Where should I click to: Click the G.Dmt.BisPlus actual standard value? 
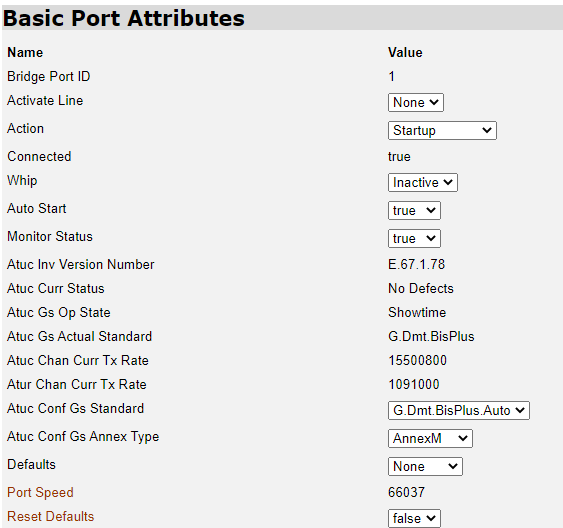tap(431, 337)
